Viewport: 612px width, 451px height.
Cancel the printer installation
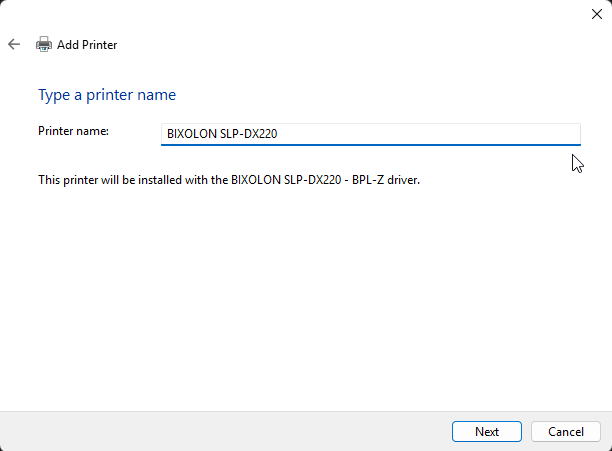(566, 431)
